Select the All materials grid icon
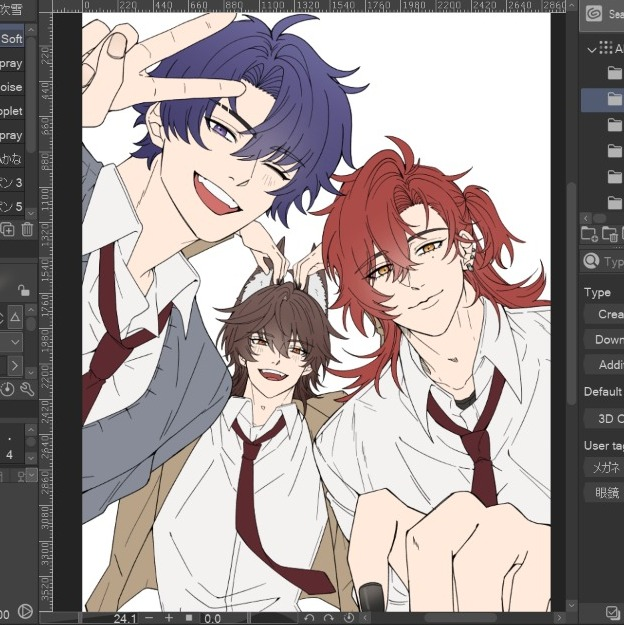This screenshot has height=625, width=624. [x=606, y=48]
